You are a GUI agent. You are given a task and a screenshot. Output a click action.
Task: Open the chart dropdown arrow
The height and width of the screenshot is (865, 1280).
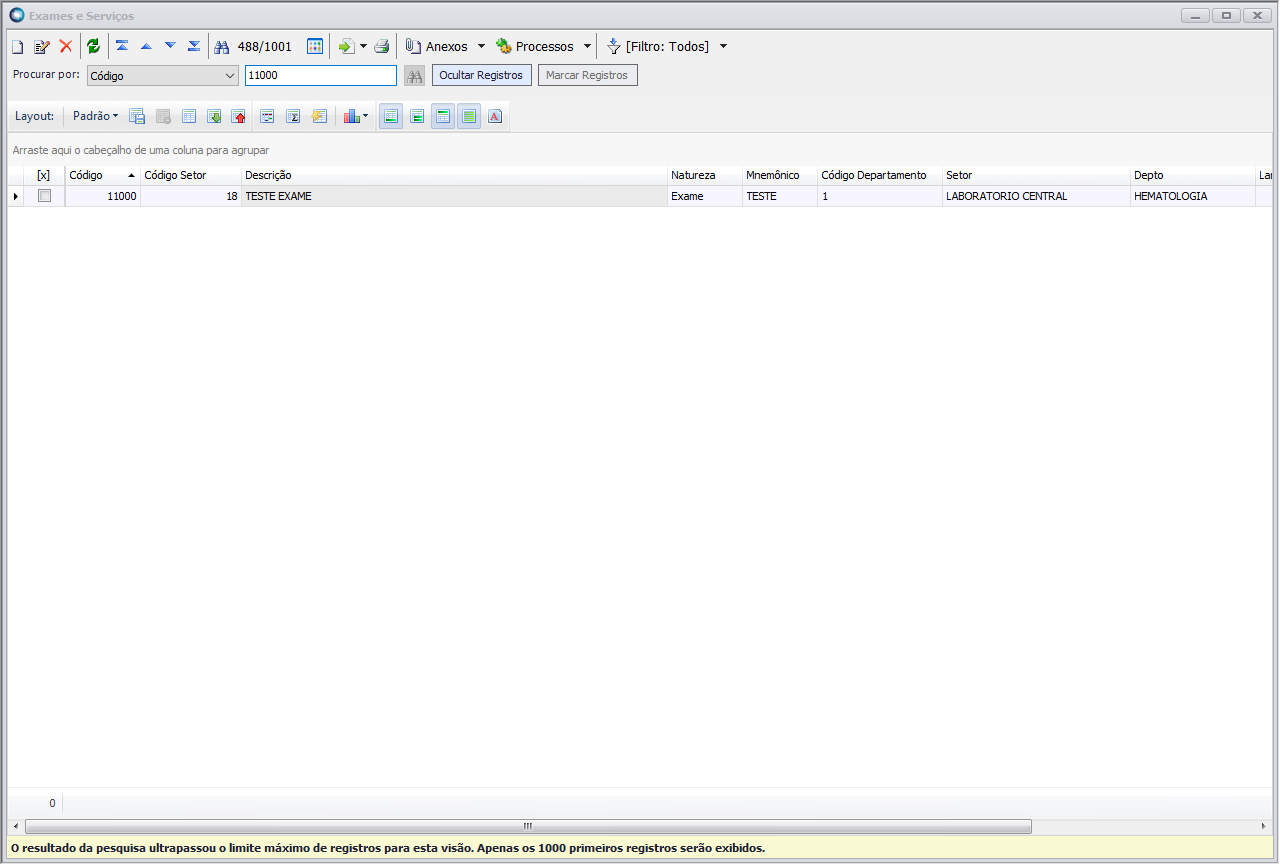point(366,116)
